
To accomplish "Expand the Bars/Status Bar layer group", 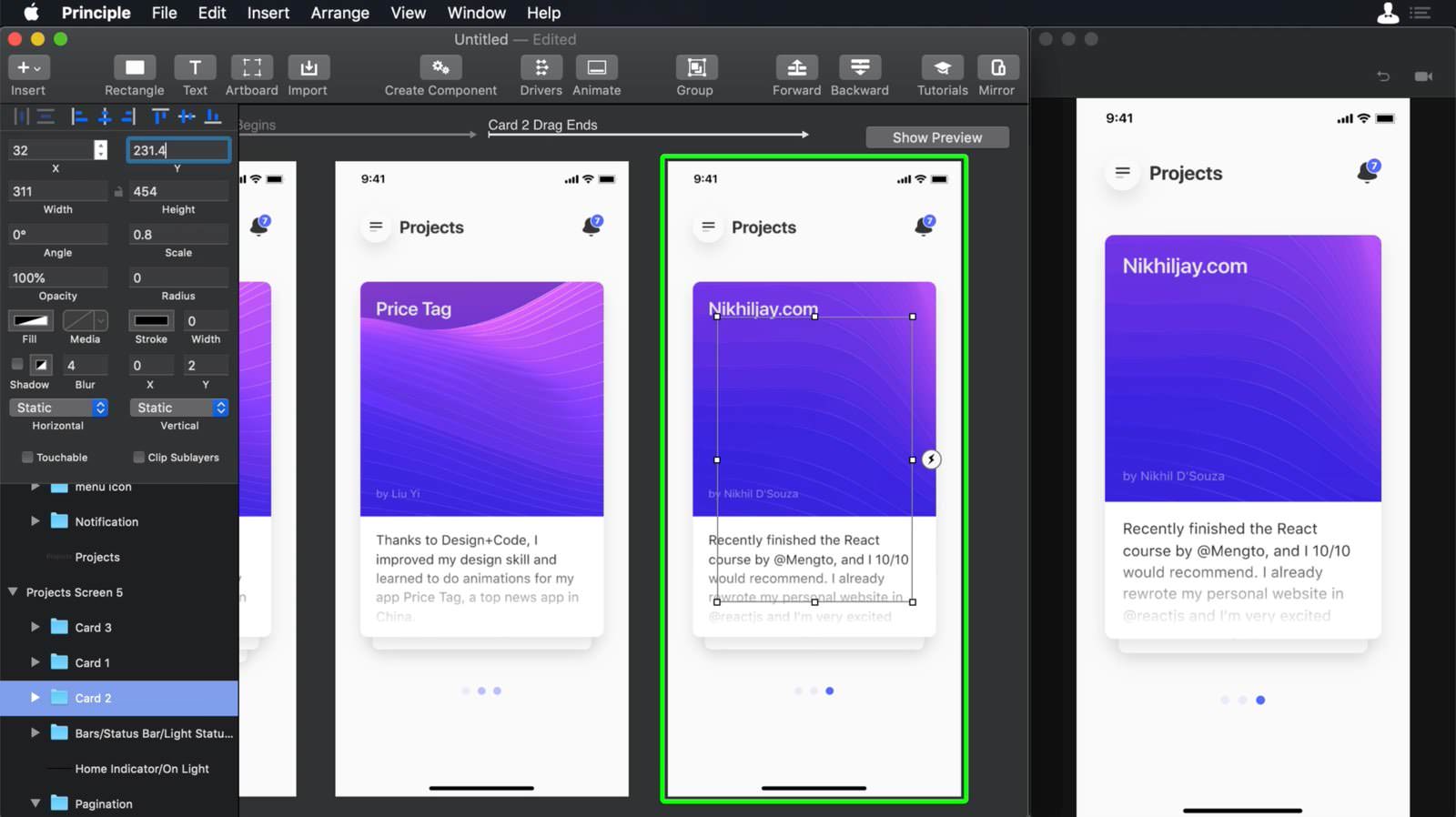I will [x=35, y=733].
